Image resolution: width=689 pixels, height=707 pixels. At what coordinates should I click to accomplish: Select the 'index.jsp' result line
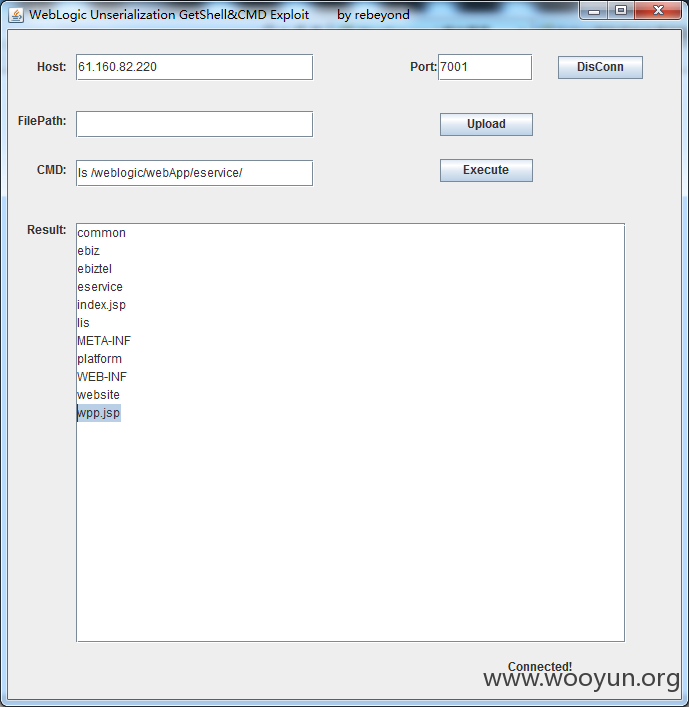pyautogui.click(x=101, y=305)
